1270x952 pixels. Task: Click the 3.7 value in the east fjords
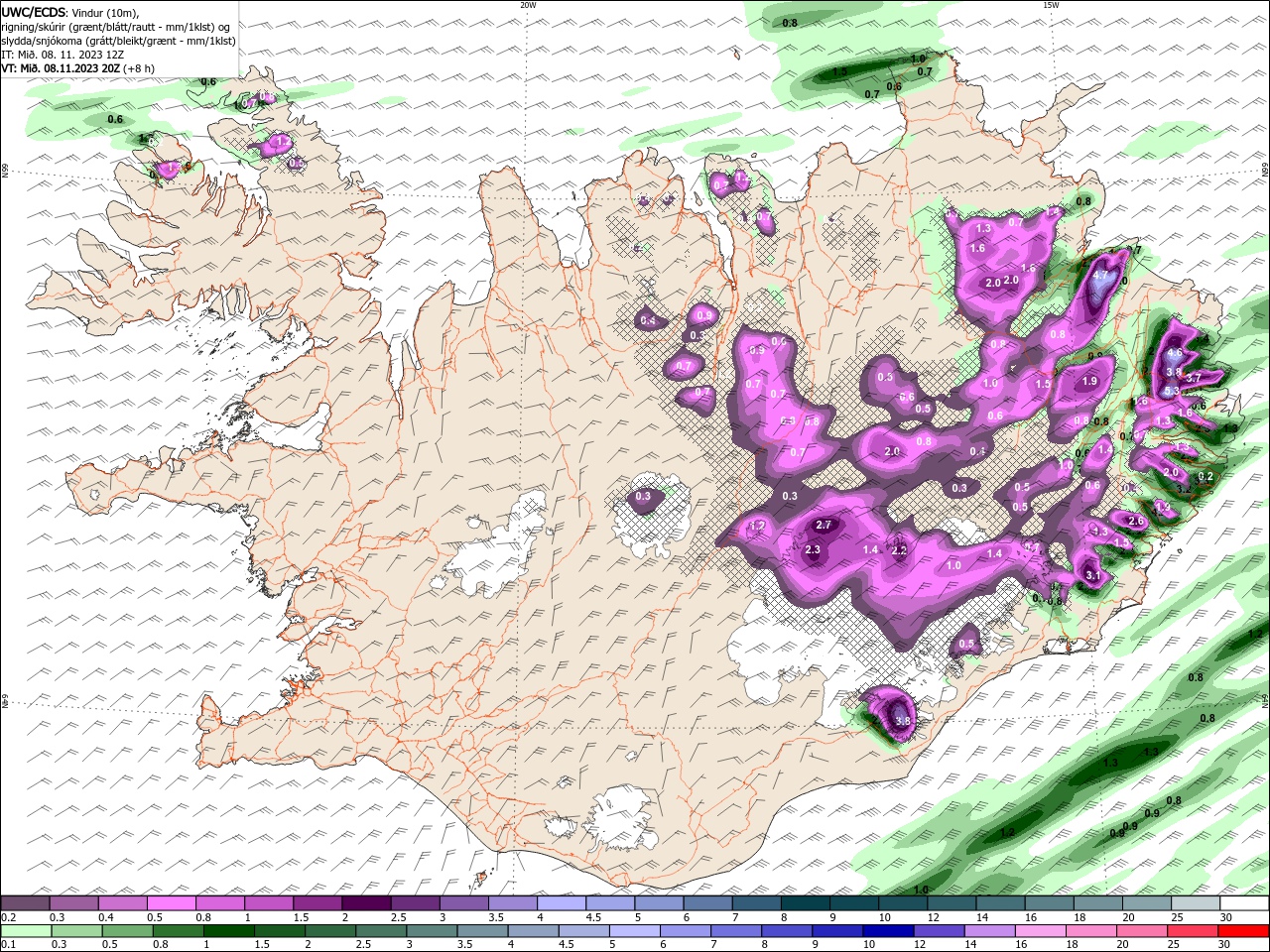1194,378
